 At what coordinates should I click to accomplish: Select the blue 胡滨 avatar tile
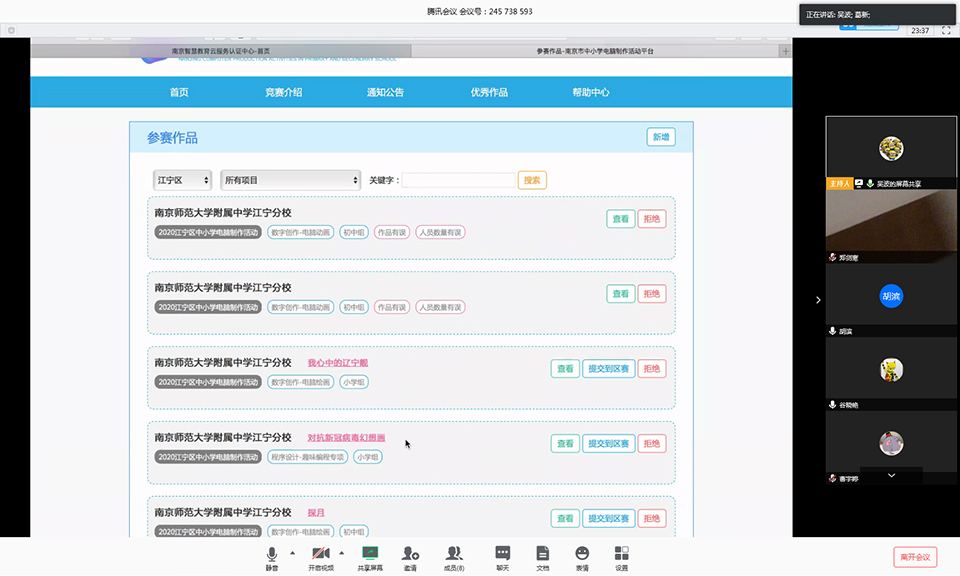(891, 296)
